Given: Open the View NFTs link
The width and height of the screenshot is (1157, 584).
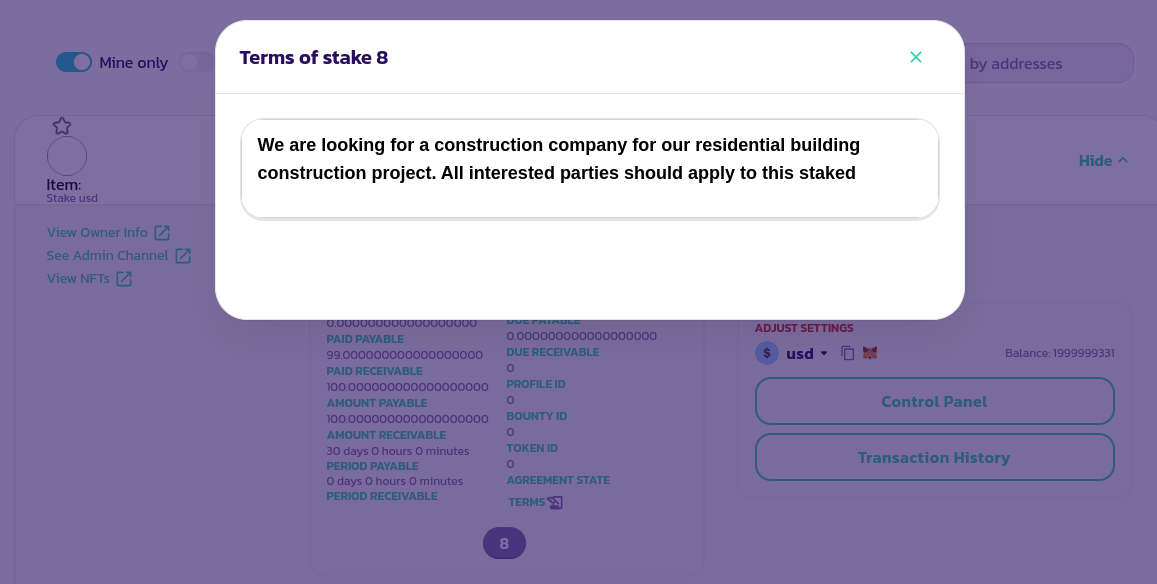Looking at the screenshot, I should point(78,279).
